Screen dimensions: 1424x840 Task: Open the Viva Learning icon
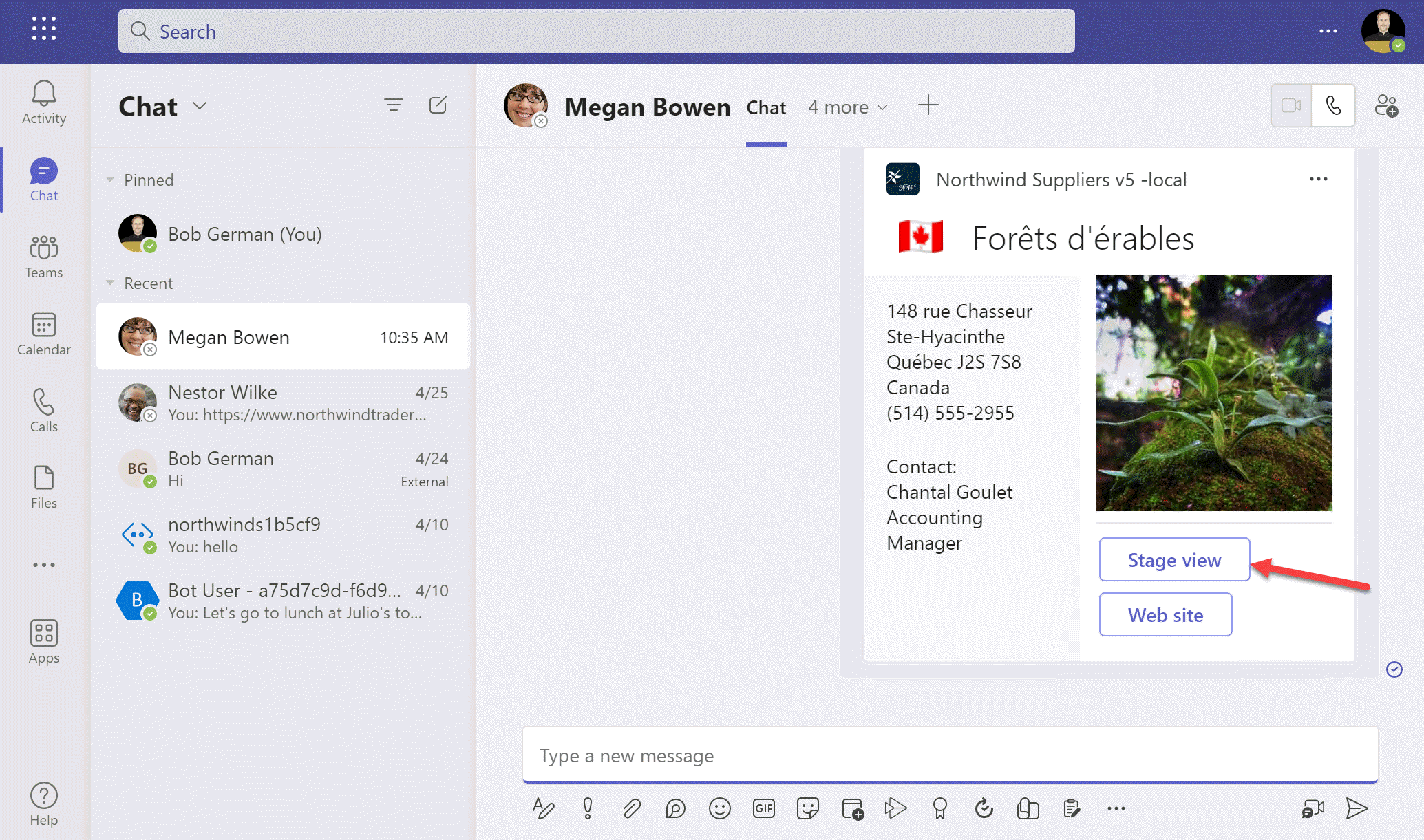click(1028, 808)
